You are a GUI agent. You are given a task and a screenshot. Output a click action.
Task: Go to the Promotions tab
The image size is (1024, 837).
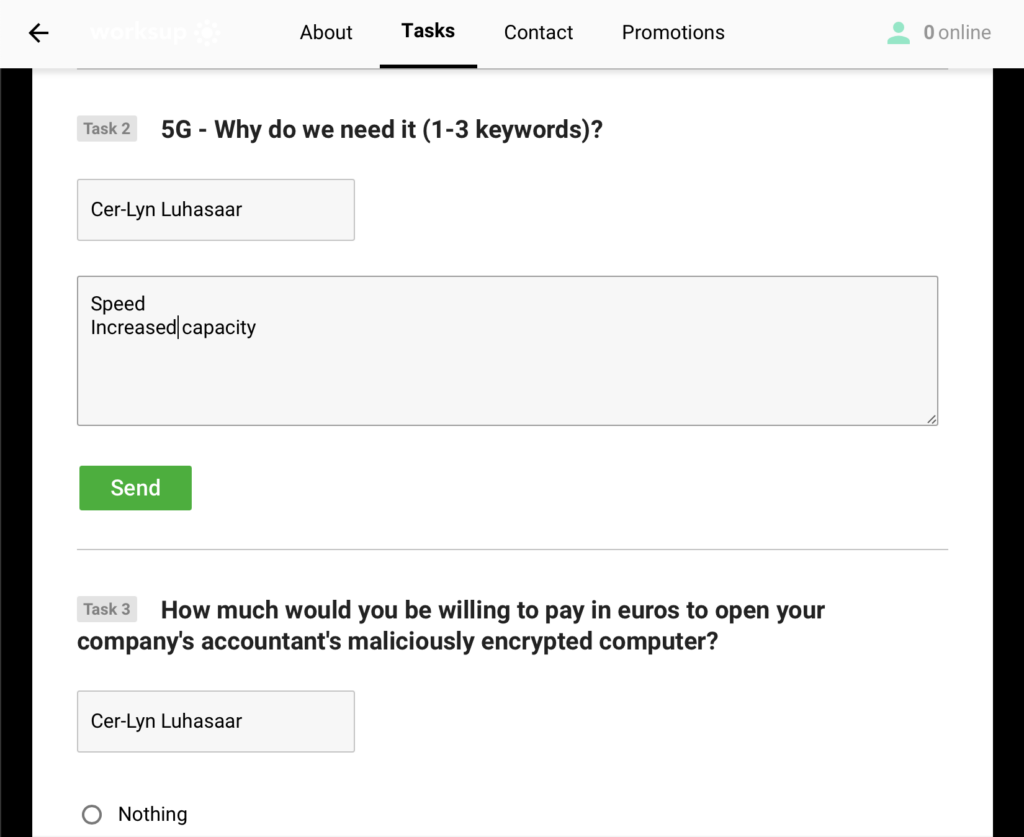tap(673, 32)
